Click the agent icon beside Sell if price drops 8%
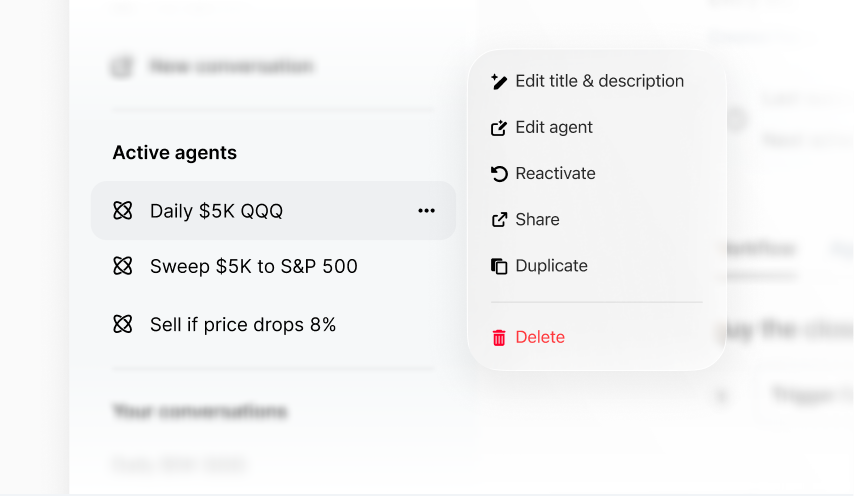The height and width of the screenshot is (496, 854). 123,324
